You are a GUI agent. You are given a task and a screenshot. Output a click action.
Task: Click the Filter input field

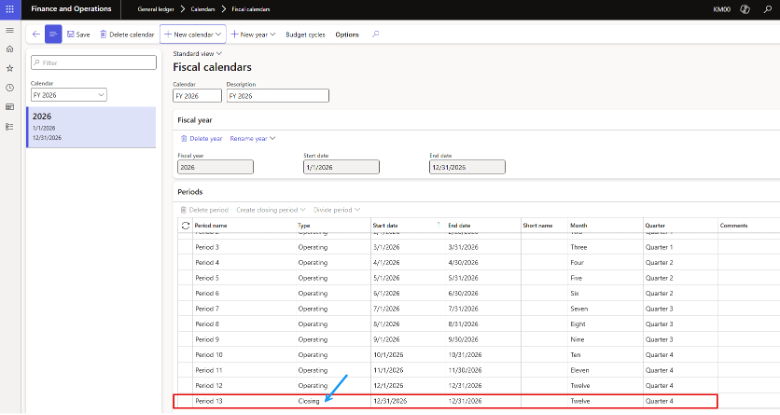pos(94,63)
